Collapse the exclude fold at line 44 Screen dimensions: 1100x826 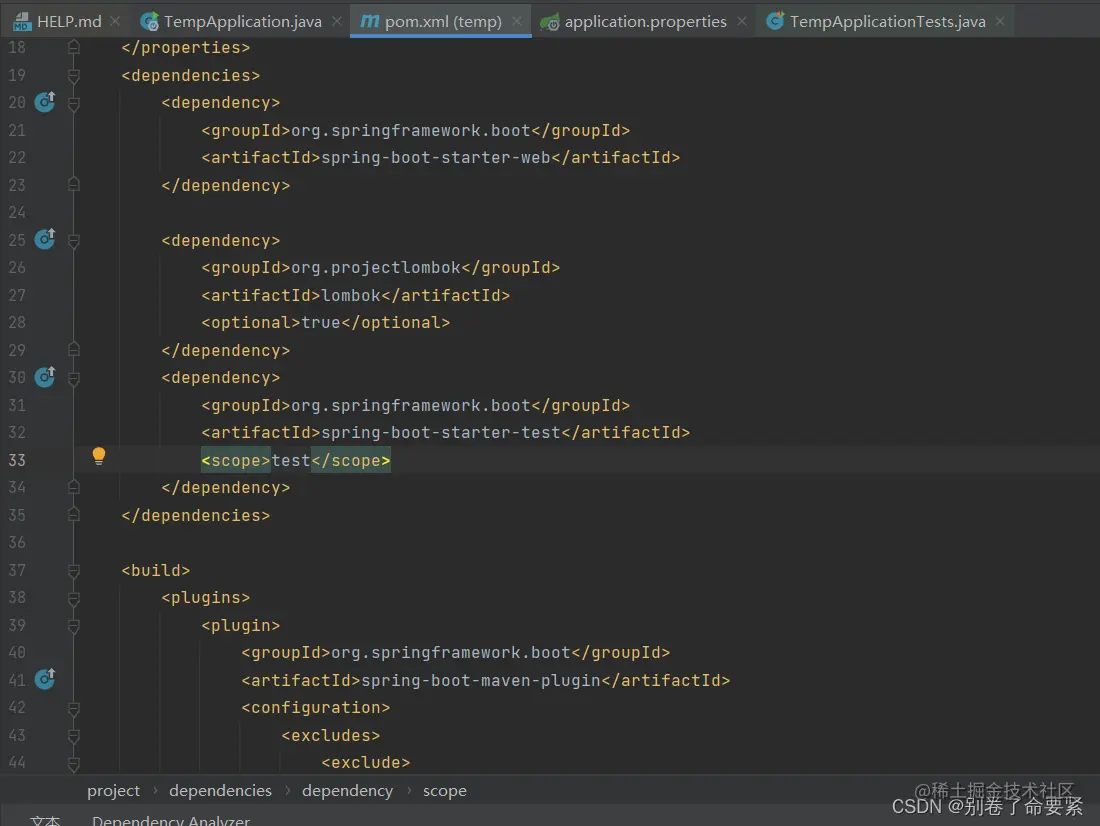coord(74,763)
